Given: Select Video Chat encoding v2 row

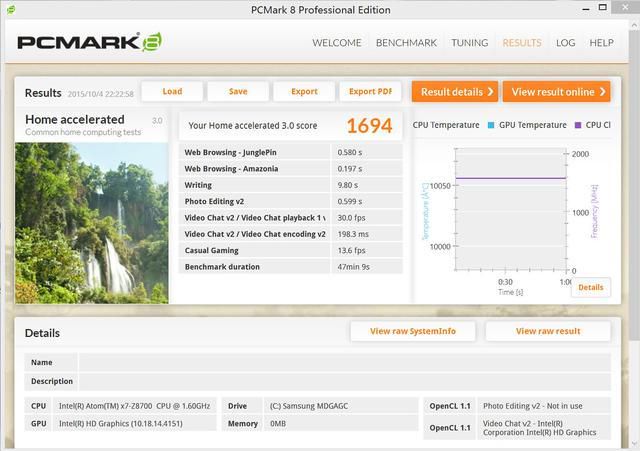Looking at the screenshot, I should pyautogui.click(x=291, y=234).
